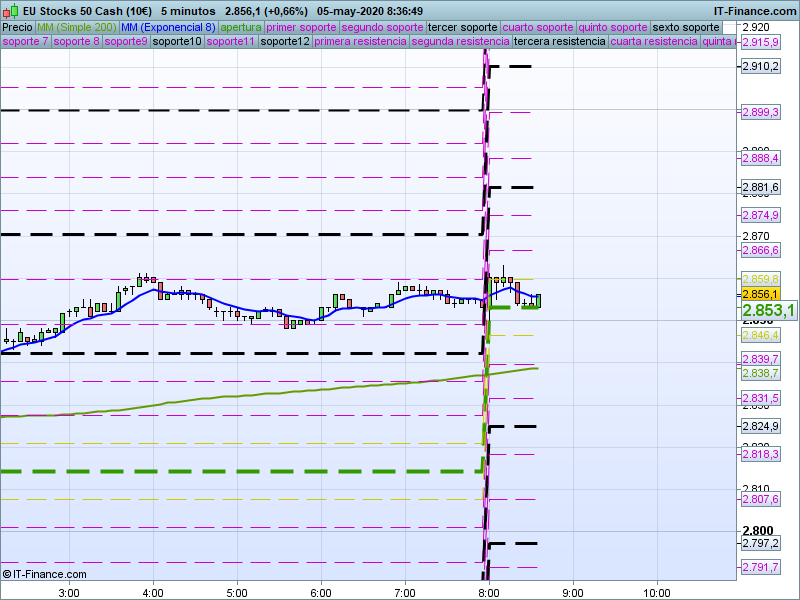The image size is (800, 600).
Task: Select the primer soporte label
Action: (x=301, y=28)
